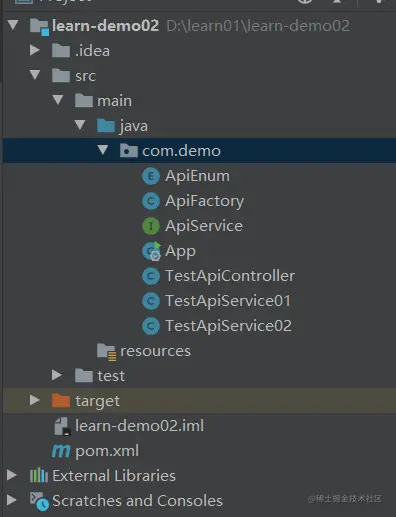Select the java source folder
The width and height of the screenshot is (396, 517).
(133, 126)
